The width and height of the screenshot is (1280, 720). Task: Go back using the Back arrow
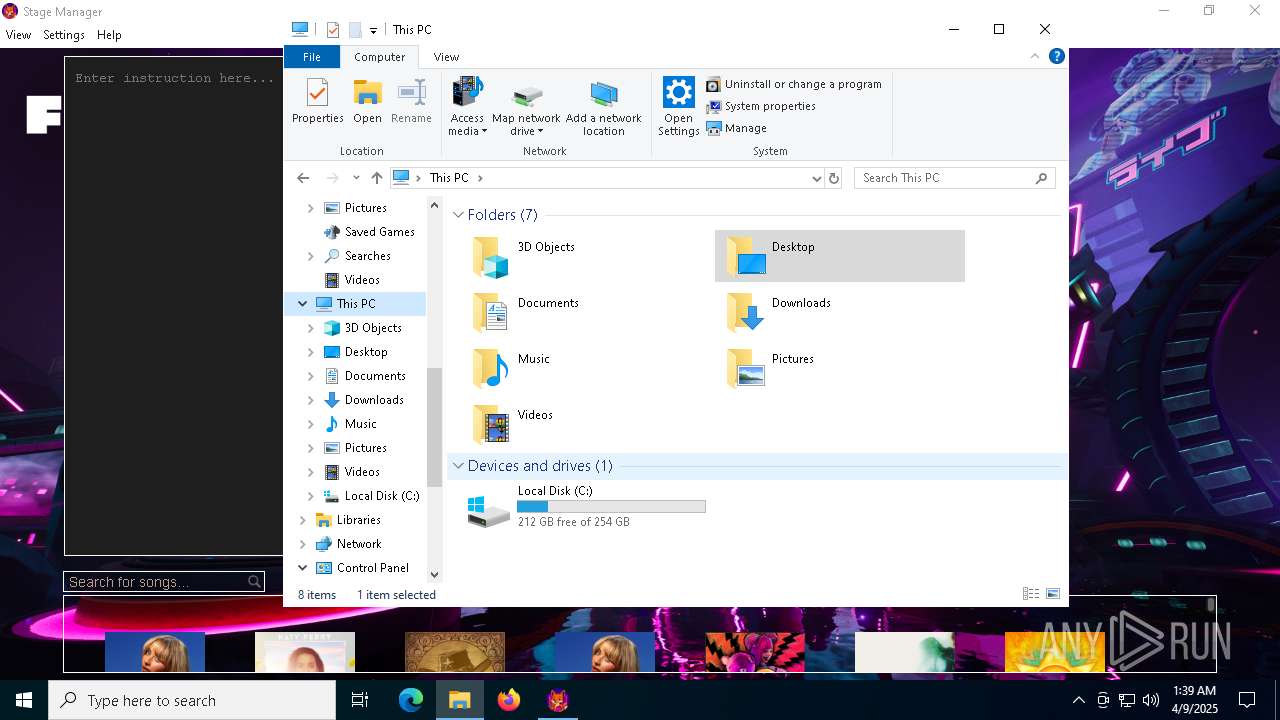[303, 178]
